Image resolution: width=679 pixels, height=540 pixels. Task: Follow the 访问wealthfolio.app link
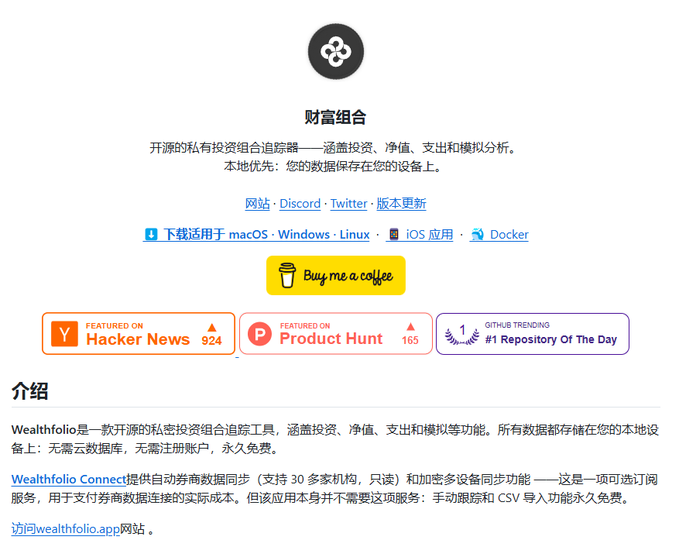[x=65, y=529]
